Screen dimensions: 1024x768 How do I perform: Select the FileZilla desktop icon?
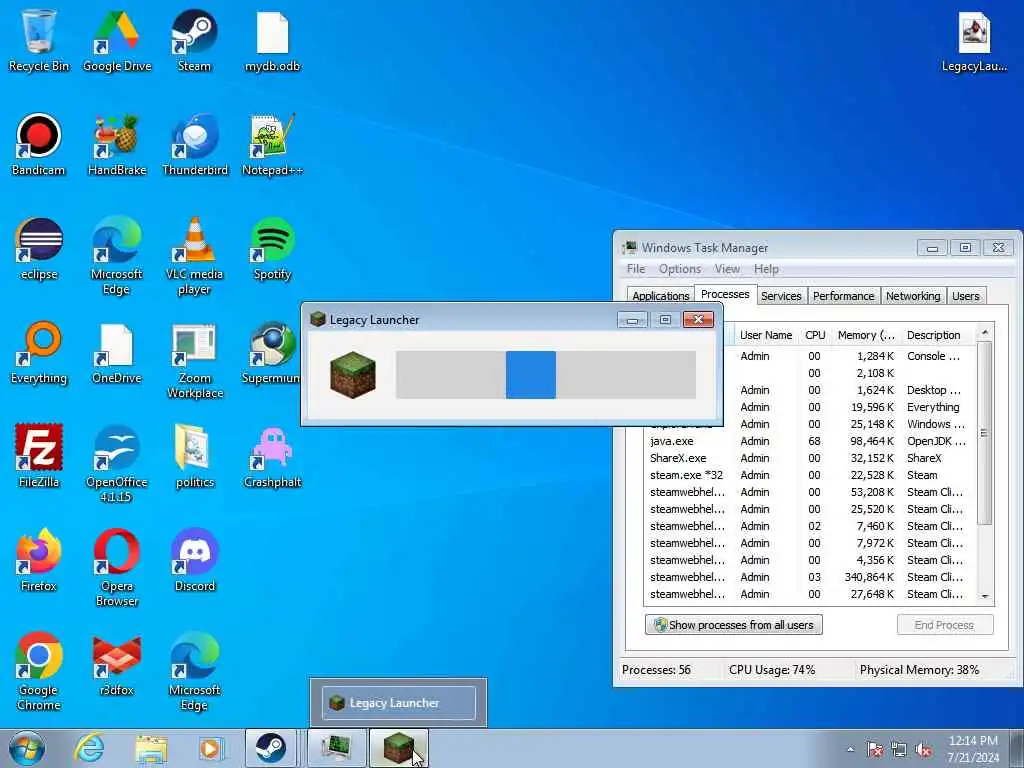click(x=39, y=456)
